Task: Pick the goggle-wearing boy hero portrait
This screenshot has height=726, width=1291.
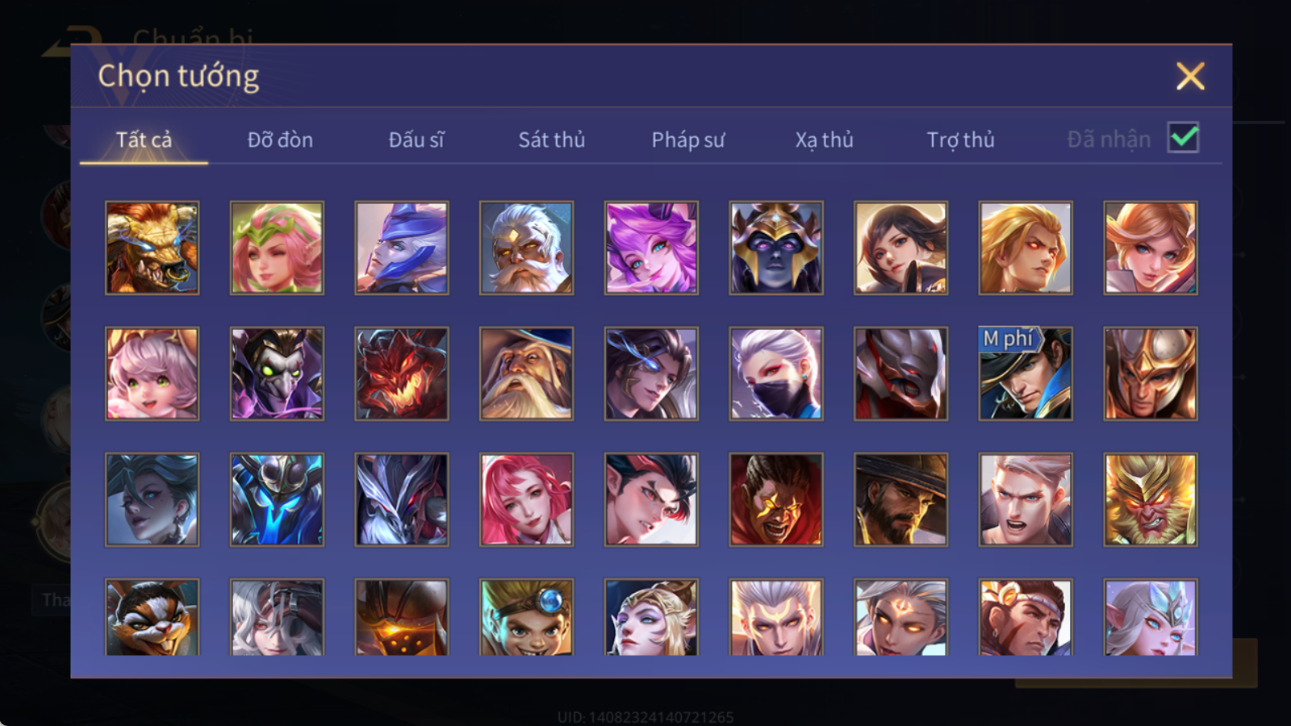Action: point(526,617)
